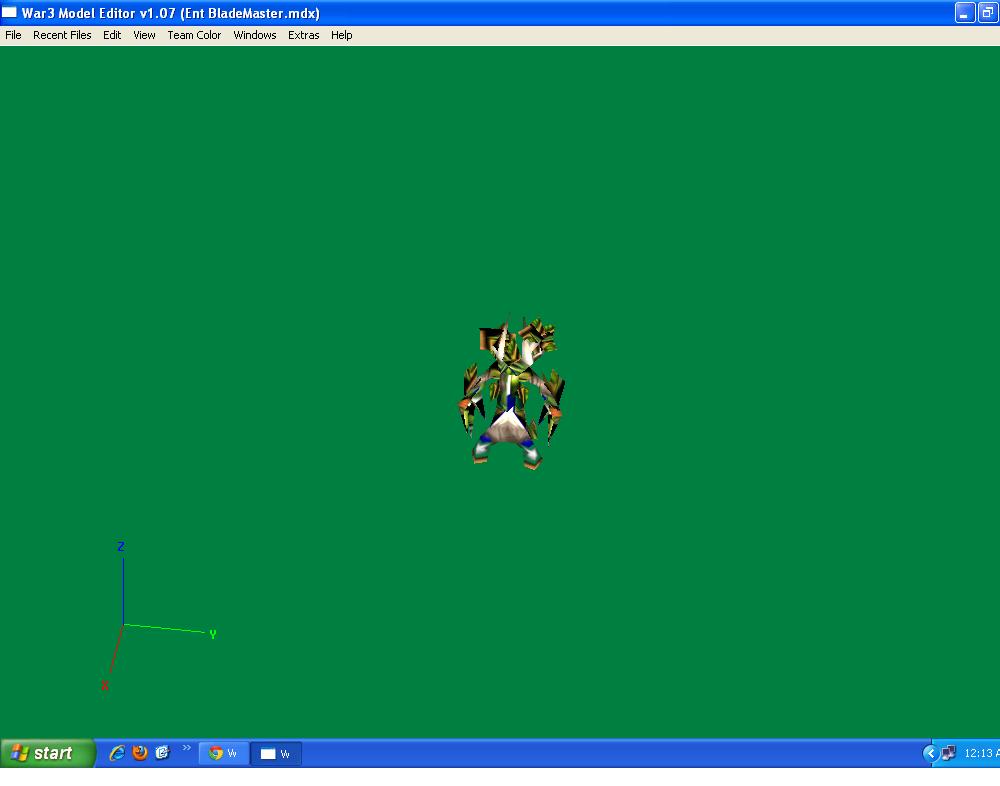Open the Edit menu

(x=112, y=35)
